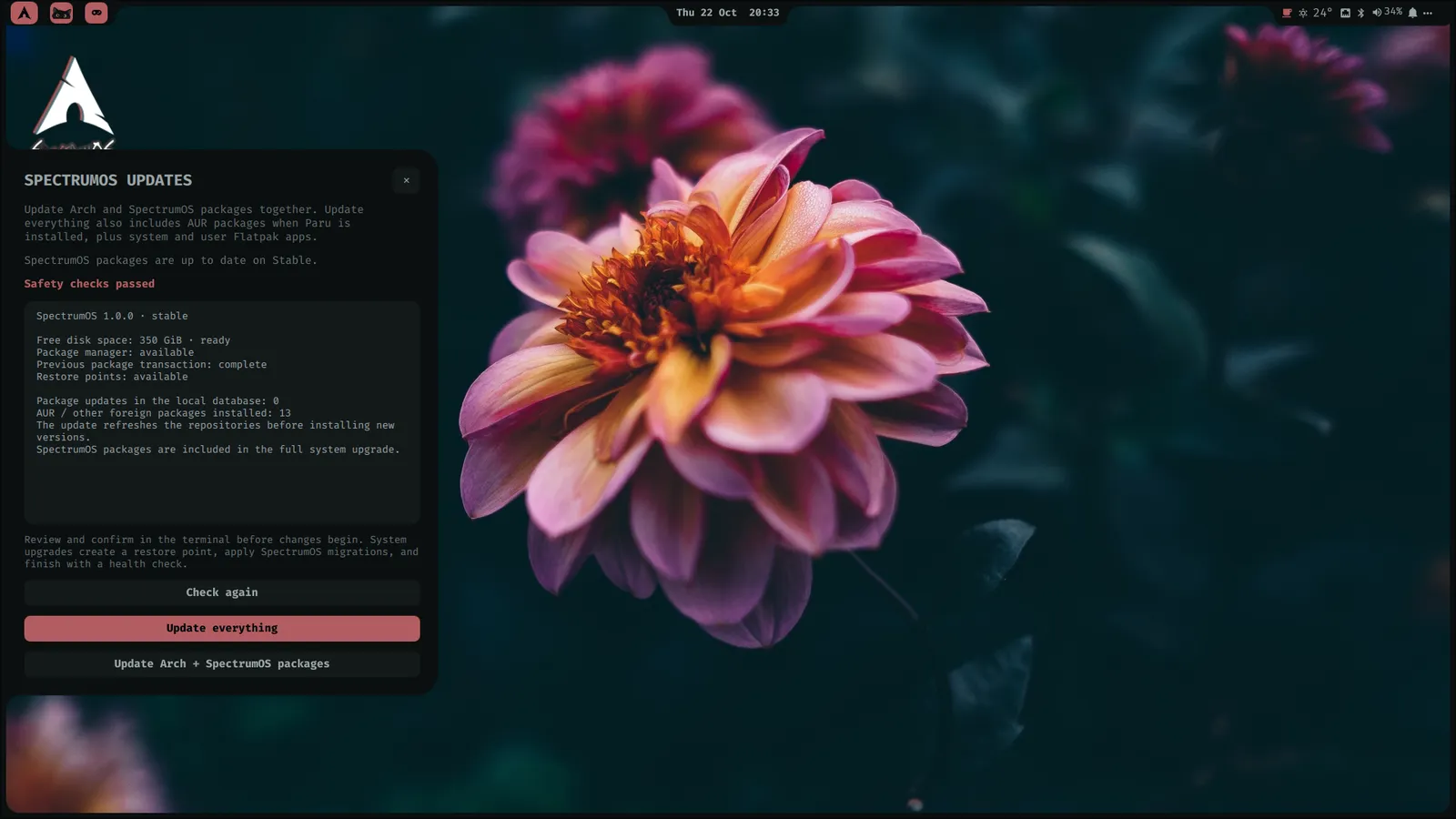Click the "Free disk space: 350 GiB" line

coord(134,340)
